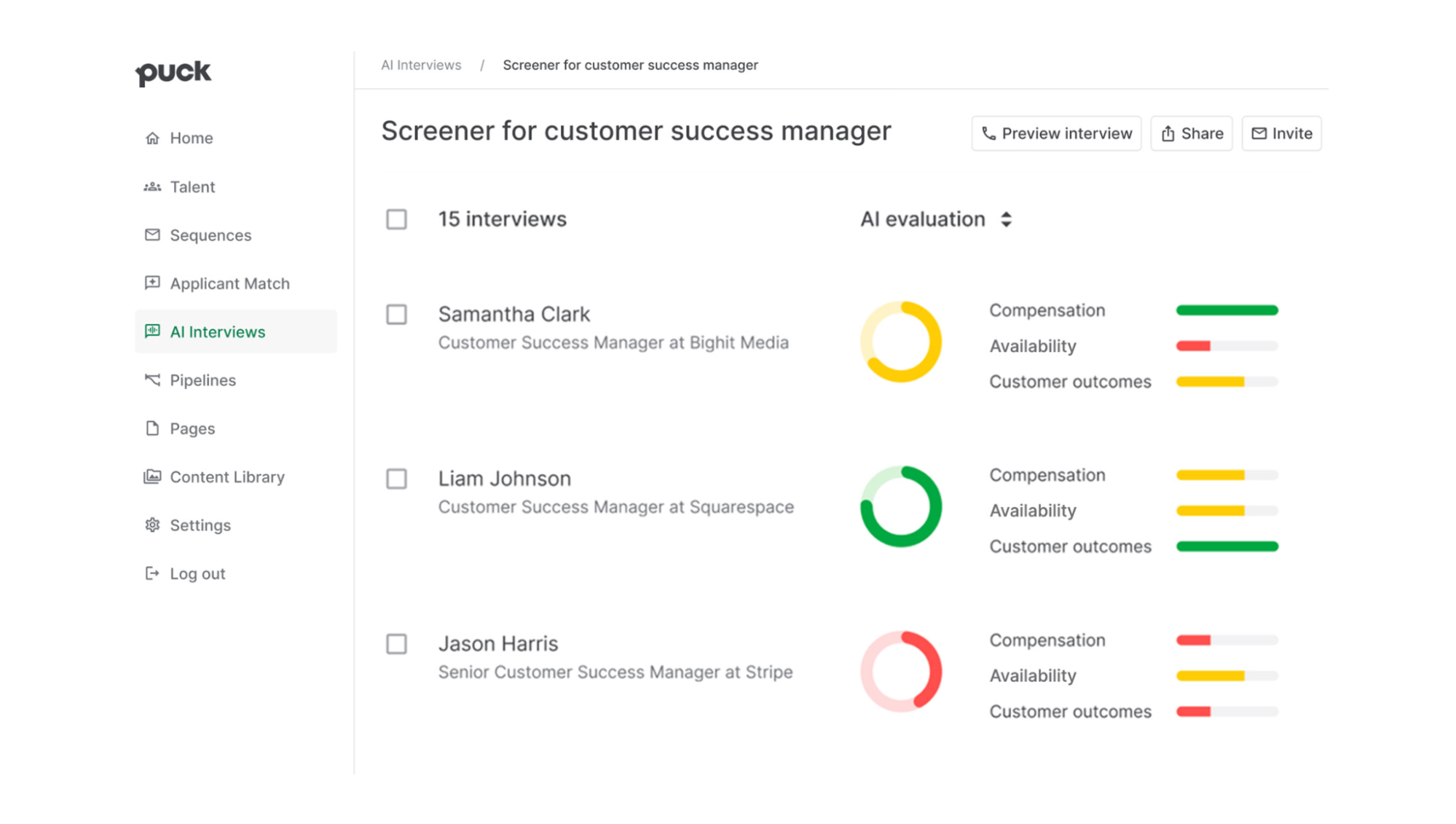The width and height of the screenshot is (1456, 824).
Task: Open Talent via its people icon
Action: coord(151,187)
